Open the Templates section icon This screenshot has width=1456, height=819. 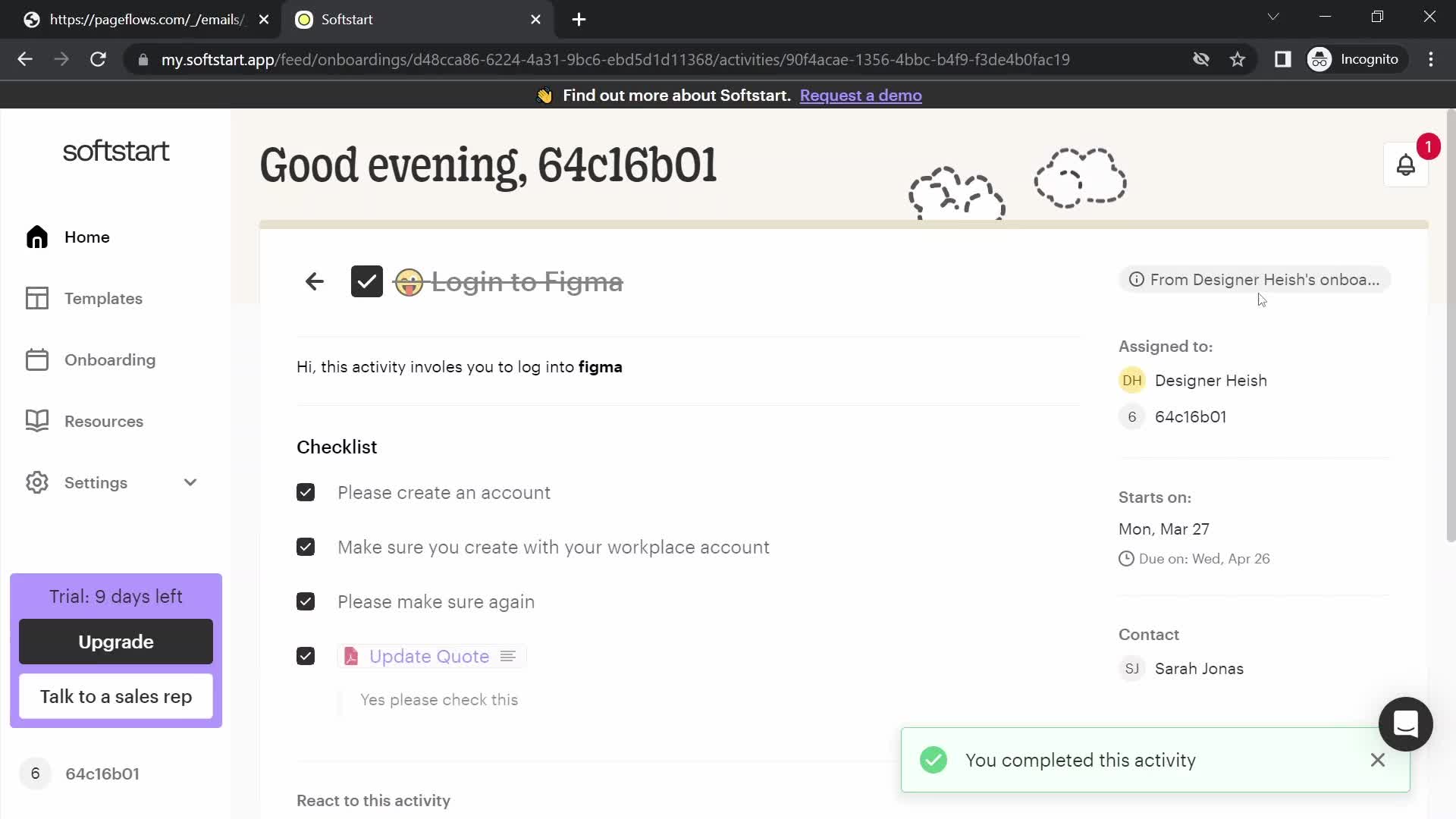tap(37, 298)
